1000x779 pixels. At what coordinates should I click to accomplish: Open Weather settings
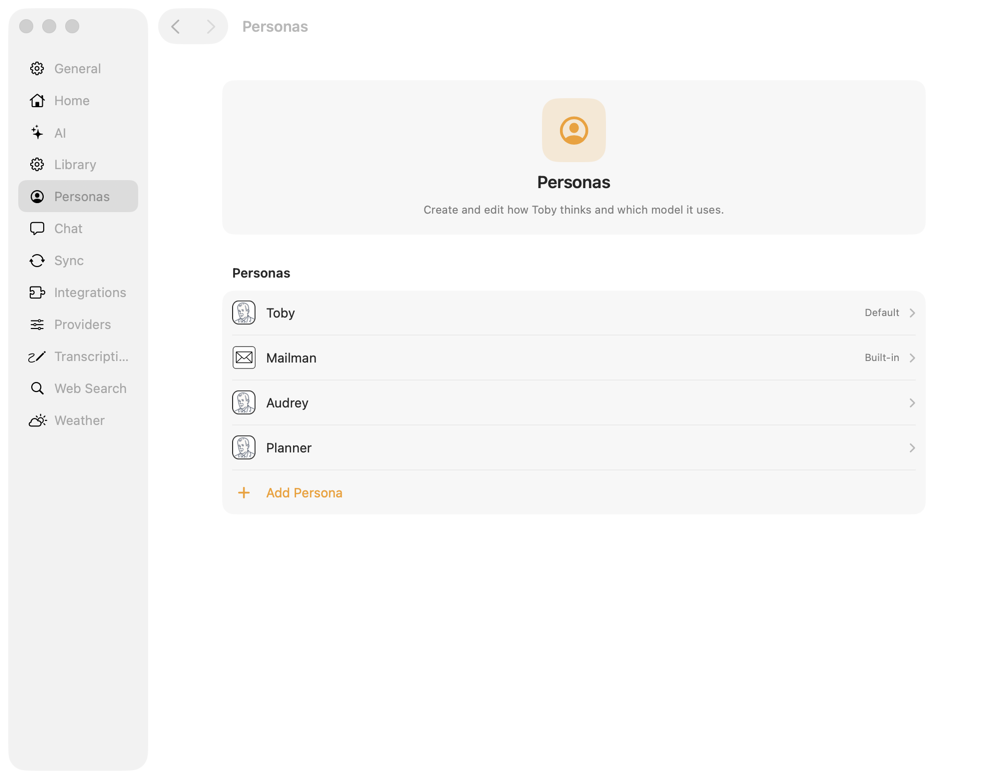78,420
